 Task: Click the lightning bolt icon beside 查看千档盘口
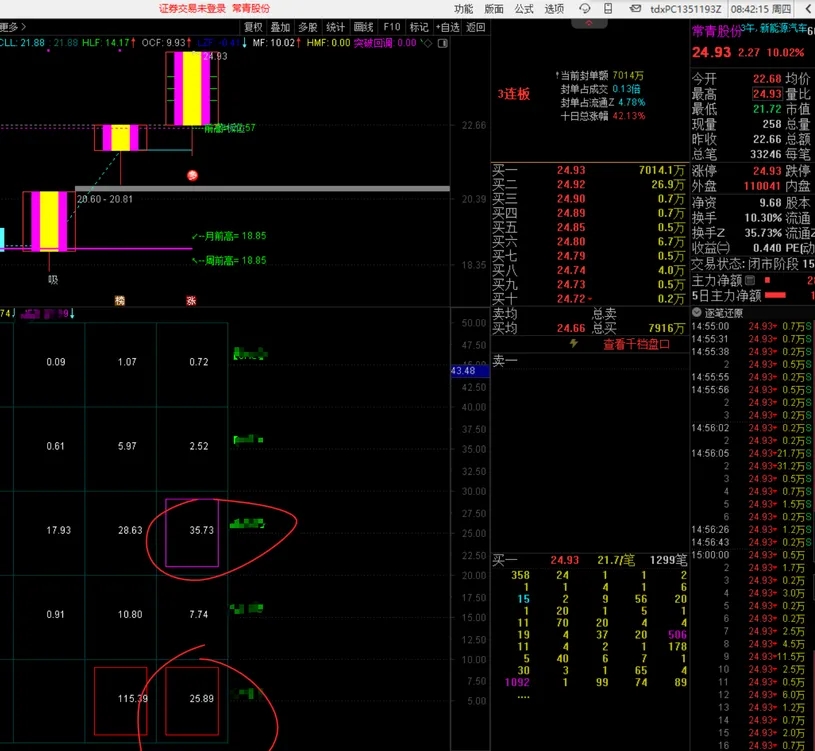click(x=573, y=344)
